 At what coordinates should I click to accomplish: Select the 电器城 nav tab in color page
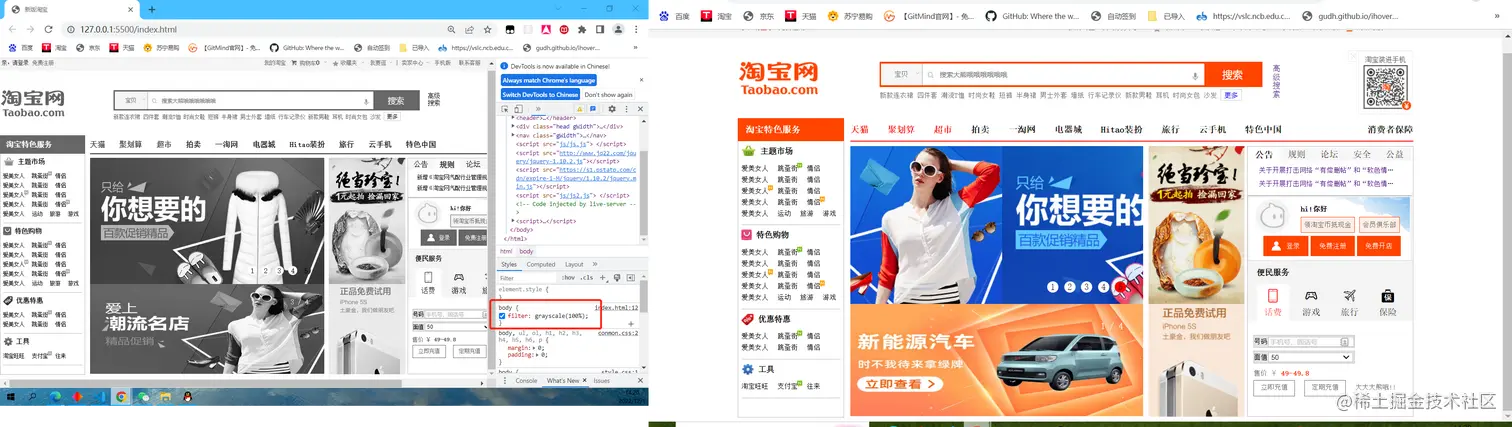pyautogui.click(x=1069, y=130)
